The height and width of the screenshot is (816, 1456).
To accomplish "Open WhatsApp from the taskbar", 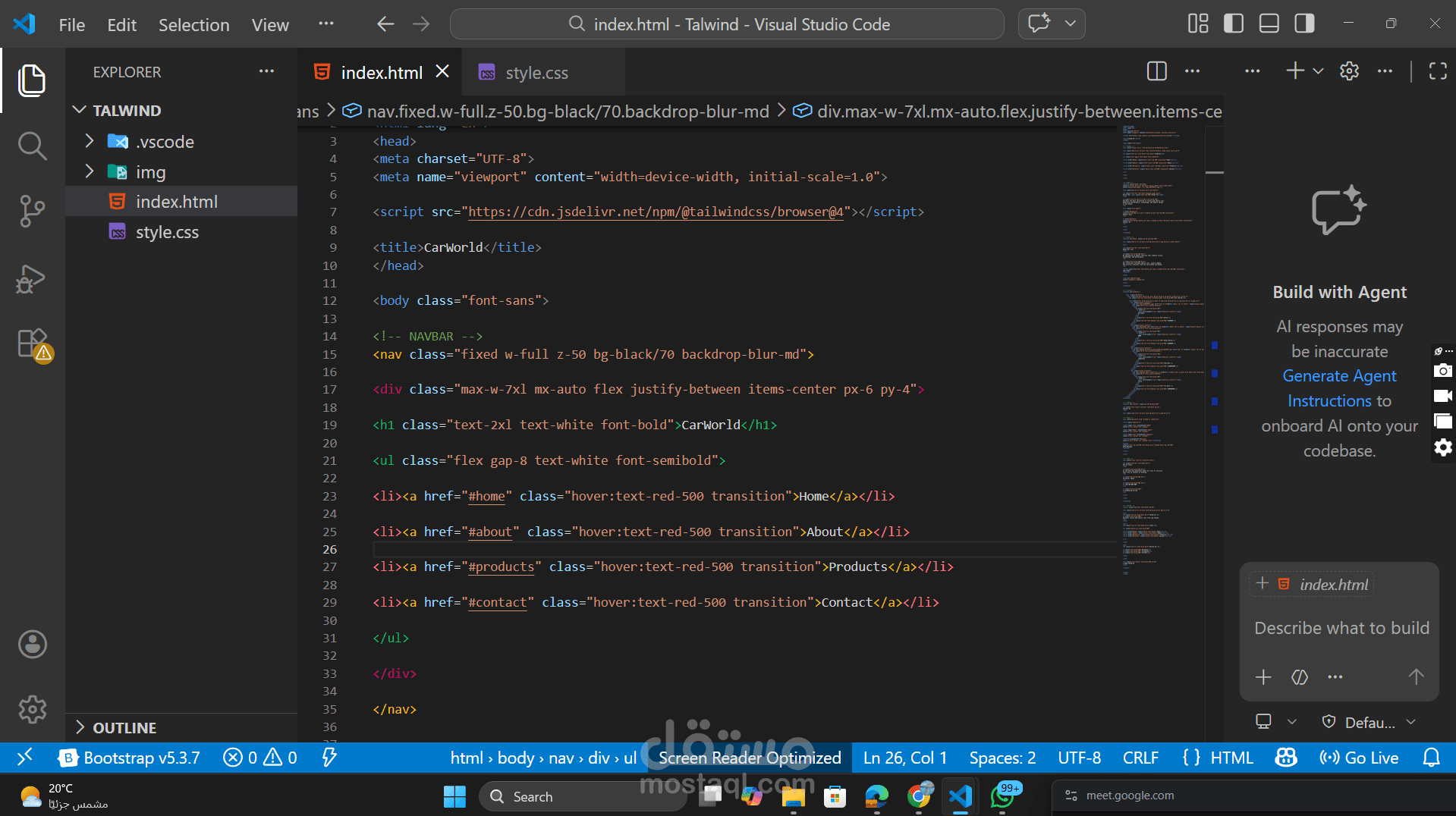I will point(1003,796).
